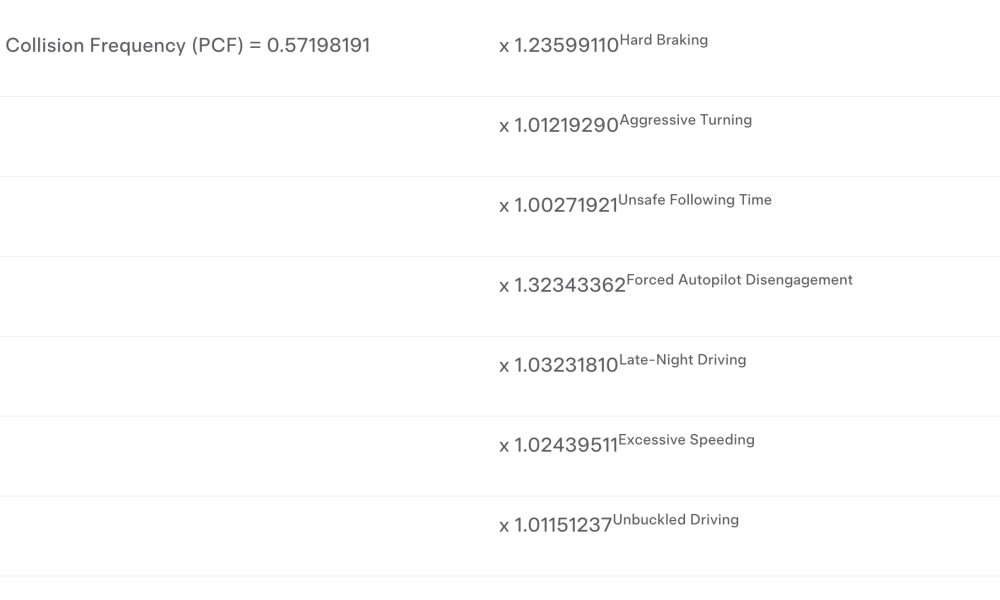Click the equals sign in the PCF formula
This screenshot has width=1000, height=600.
(x=255, y=45)
